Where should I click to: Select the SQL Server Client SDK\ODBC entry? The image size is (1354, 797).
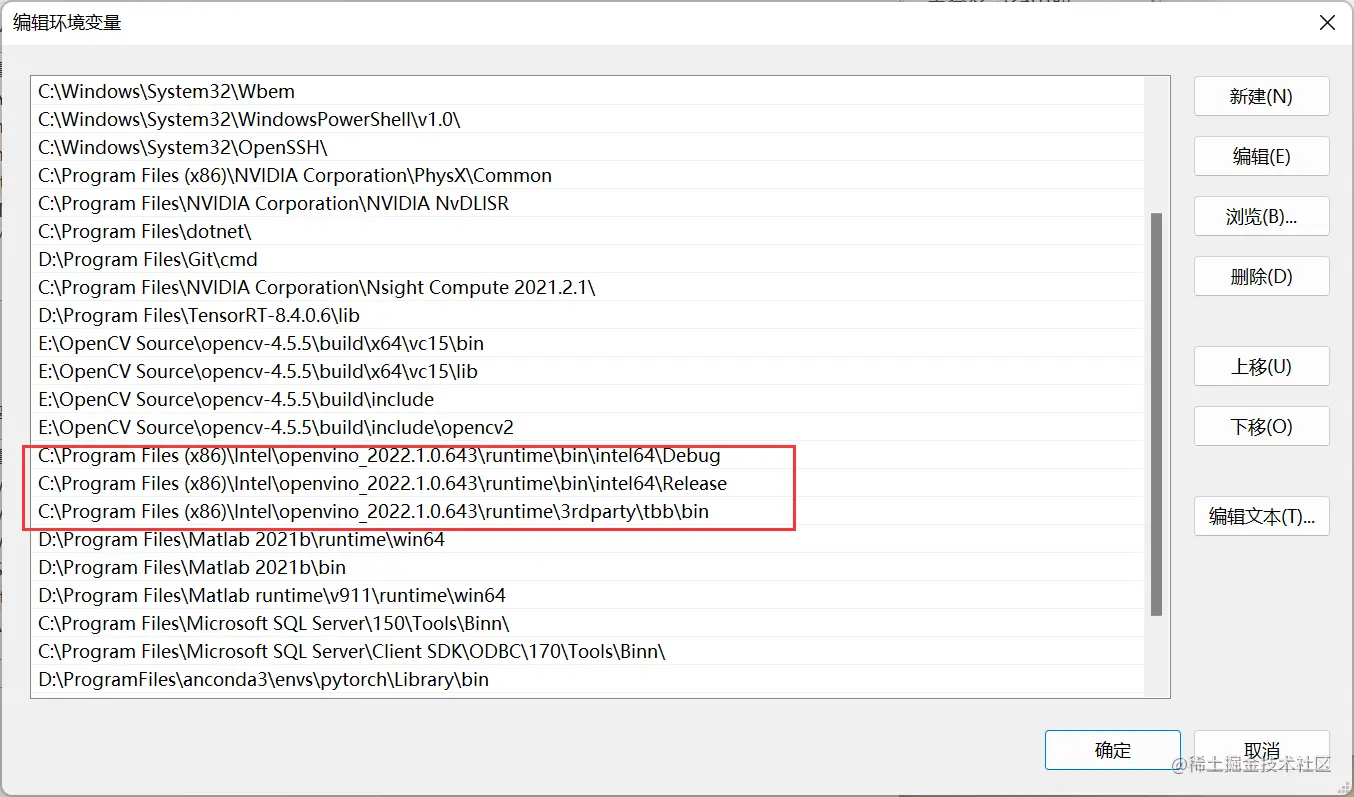(587, 651)
